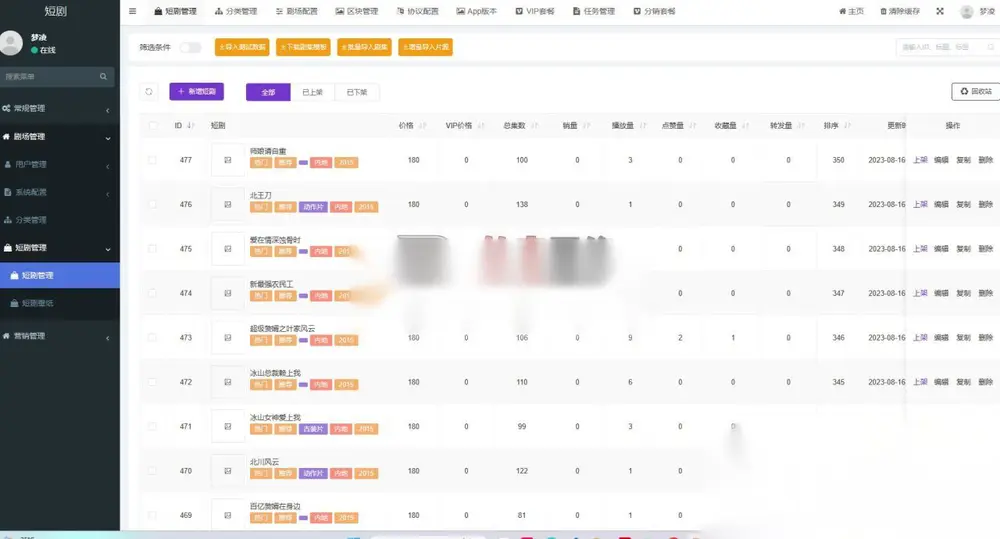Viewport: 1000px width, 539px height.
Task: Tick the checkbox for row 475
Action: point(152,249)
